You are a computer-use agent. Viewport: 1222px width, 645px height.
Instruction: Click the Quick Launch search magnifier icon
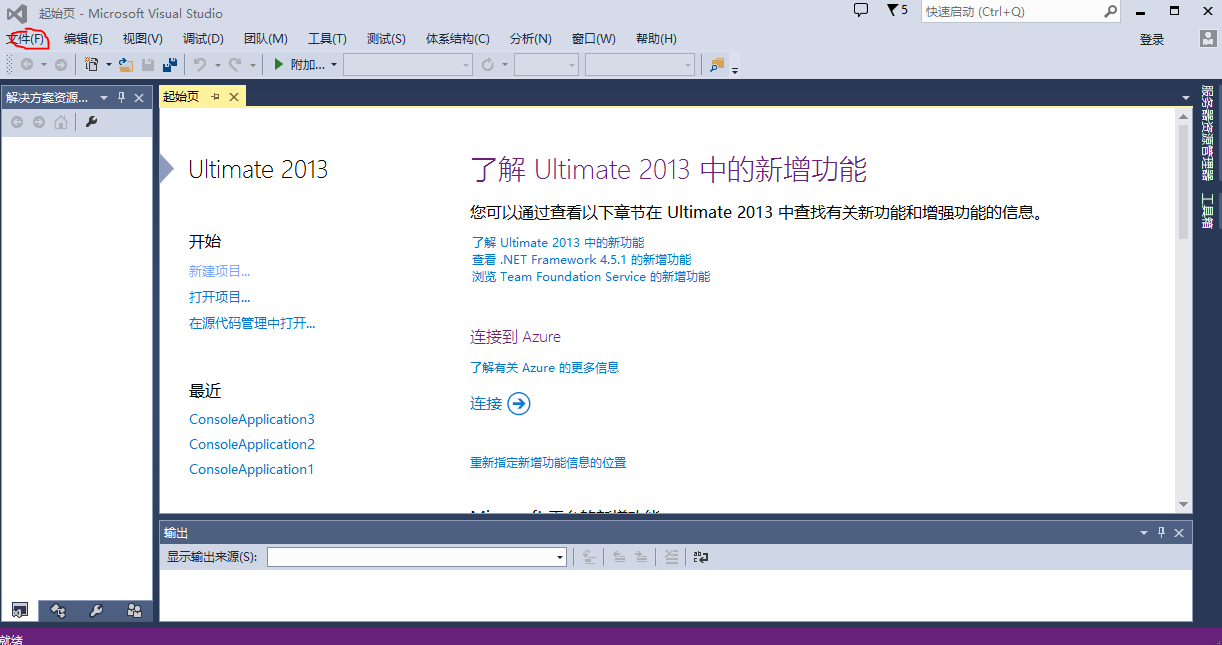[x=1111, y=12]
